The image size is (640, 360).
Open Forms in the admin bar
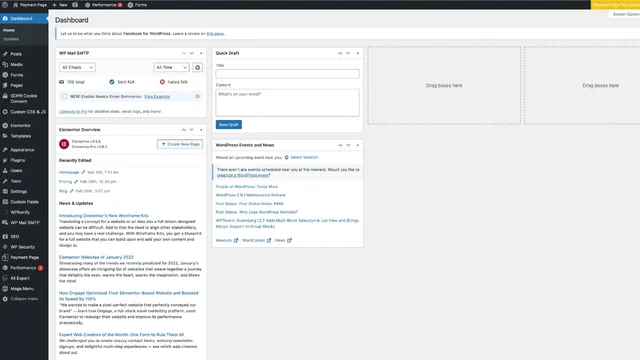coord(138,5)
